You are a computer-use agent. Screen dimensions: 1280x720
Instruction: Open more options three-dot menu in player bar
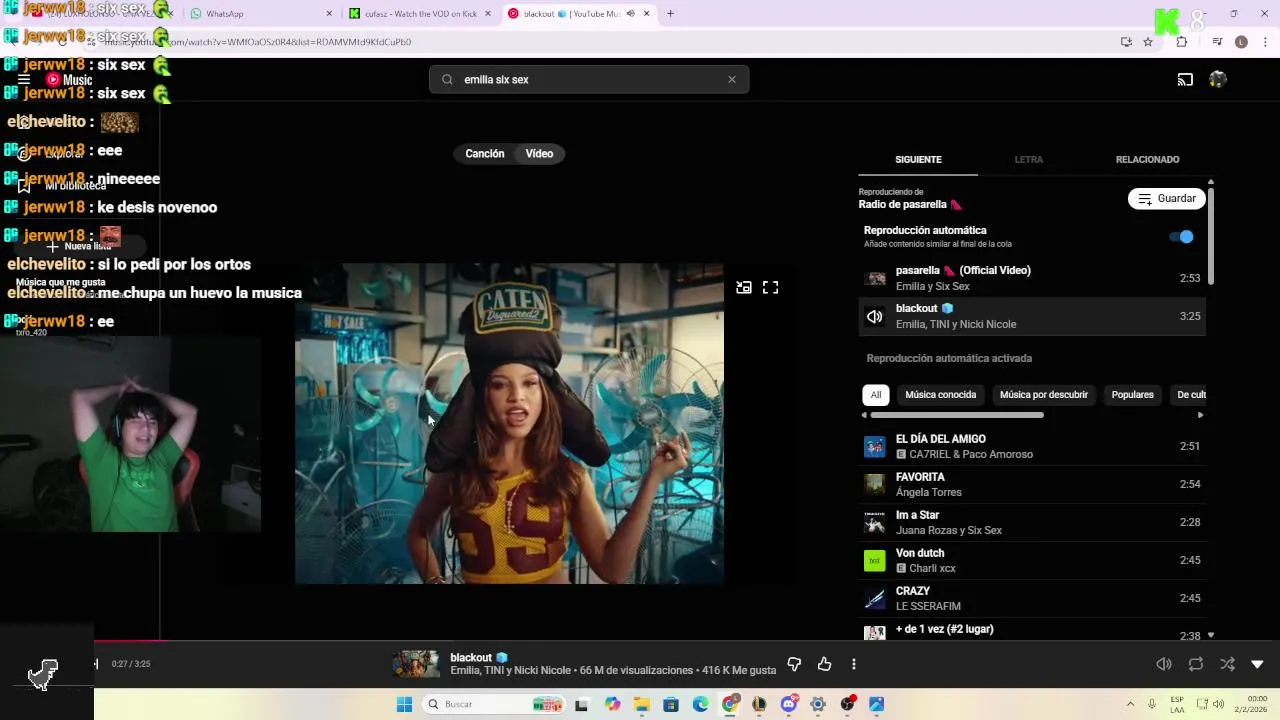tap(853, 664)
